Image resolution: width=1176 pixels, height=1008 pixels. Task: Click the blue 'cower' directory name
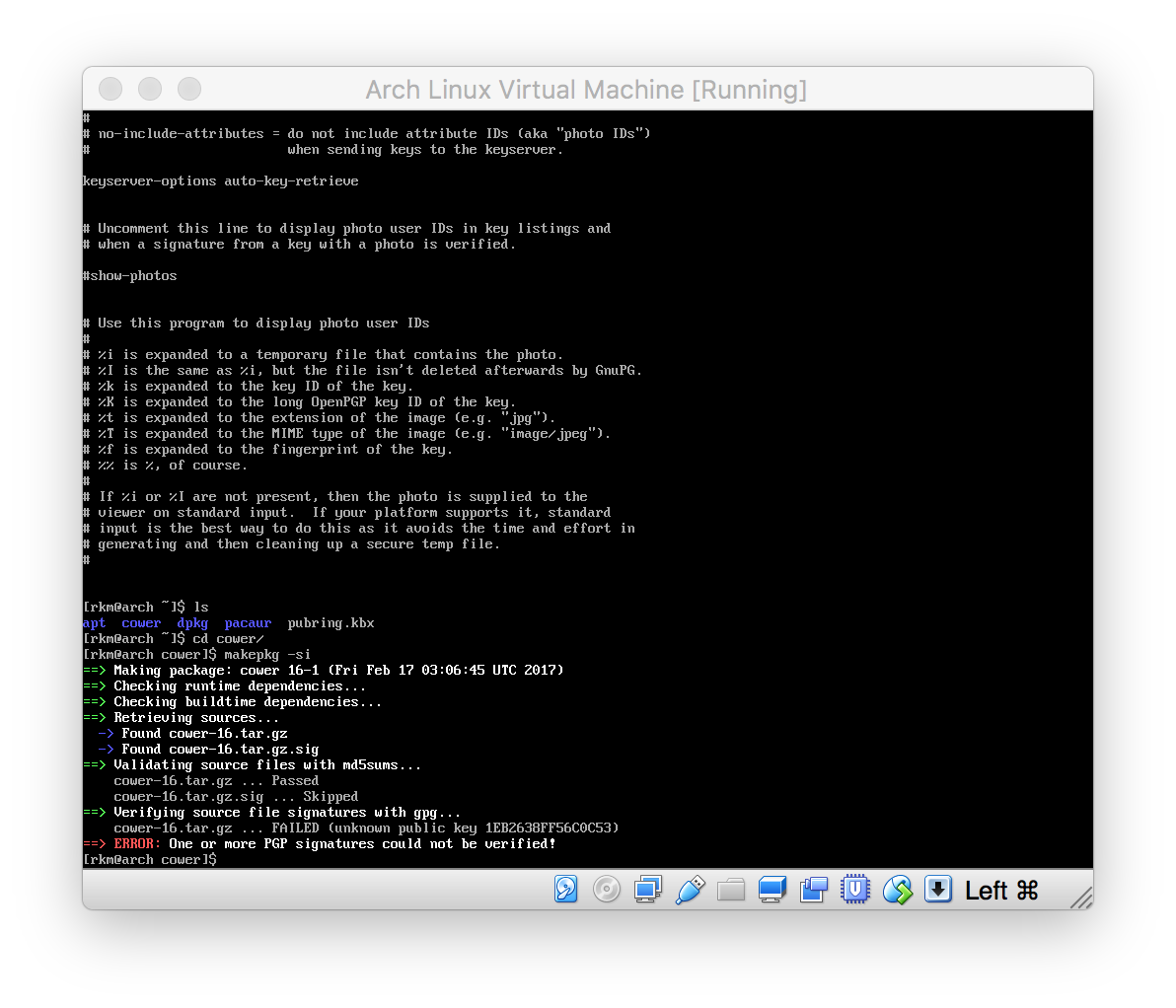[x=141, y=623]
